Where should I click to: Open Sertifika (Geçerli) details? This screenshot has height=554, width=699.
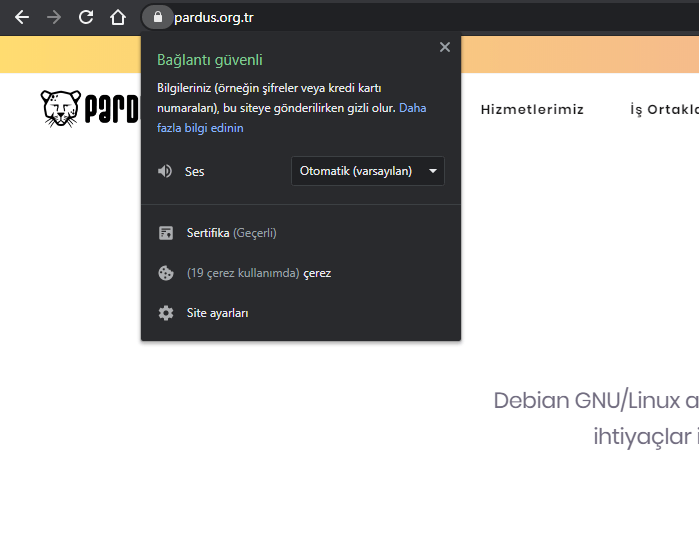tap(231, 233)
